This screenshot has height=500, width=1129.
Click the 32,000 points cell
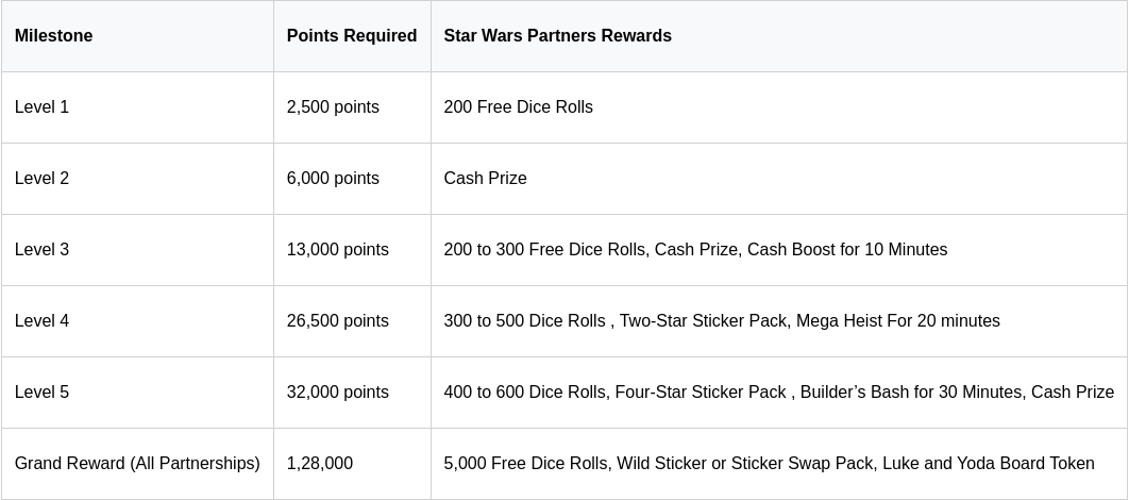point(337,392)
